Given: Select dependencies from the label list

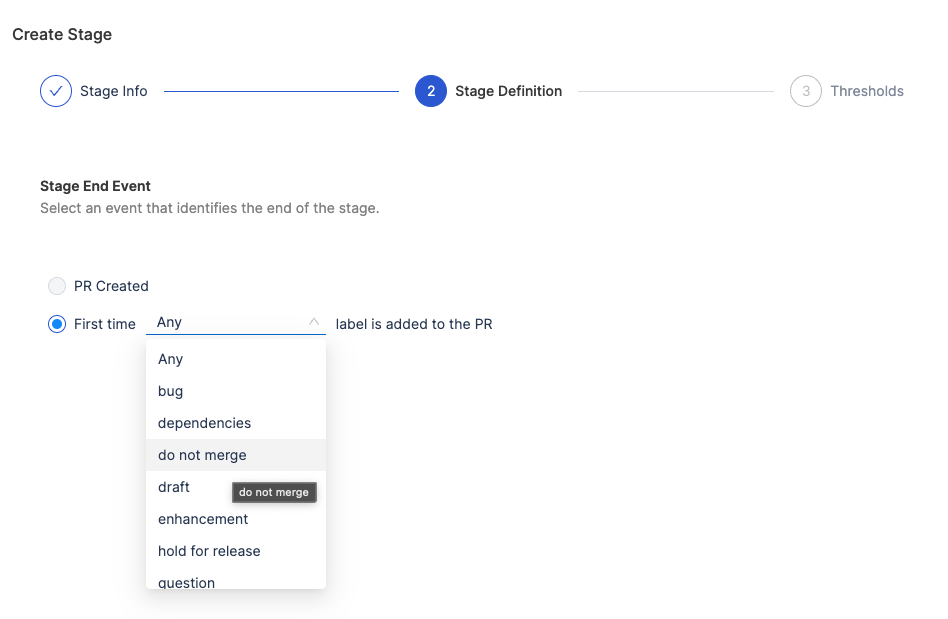Looking at the screenshot, I should 205,423.
